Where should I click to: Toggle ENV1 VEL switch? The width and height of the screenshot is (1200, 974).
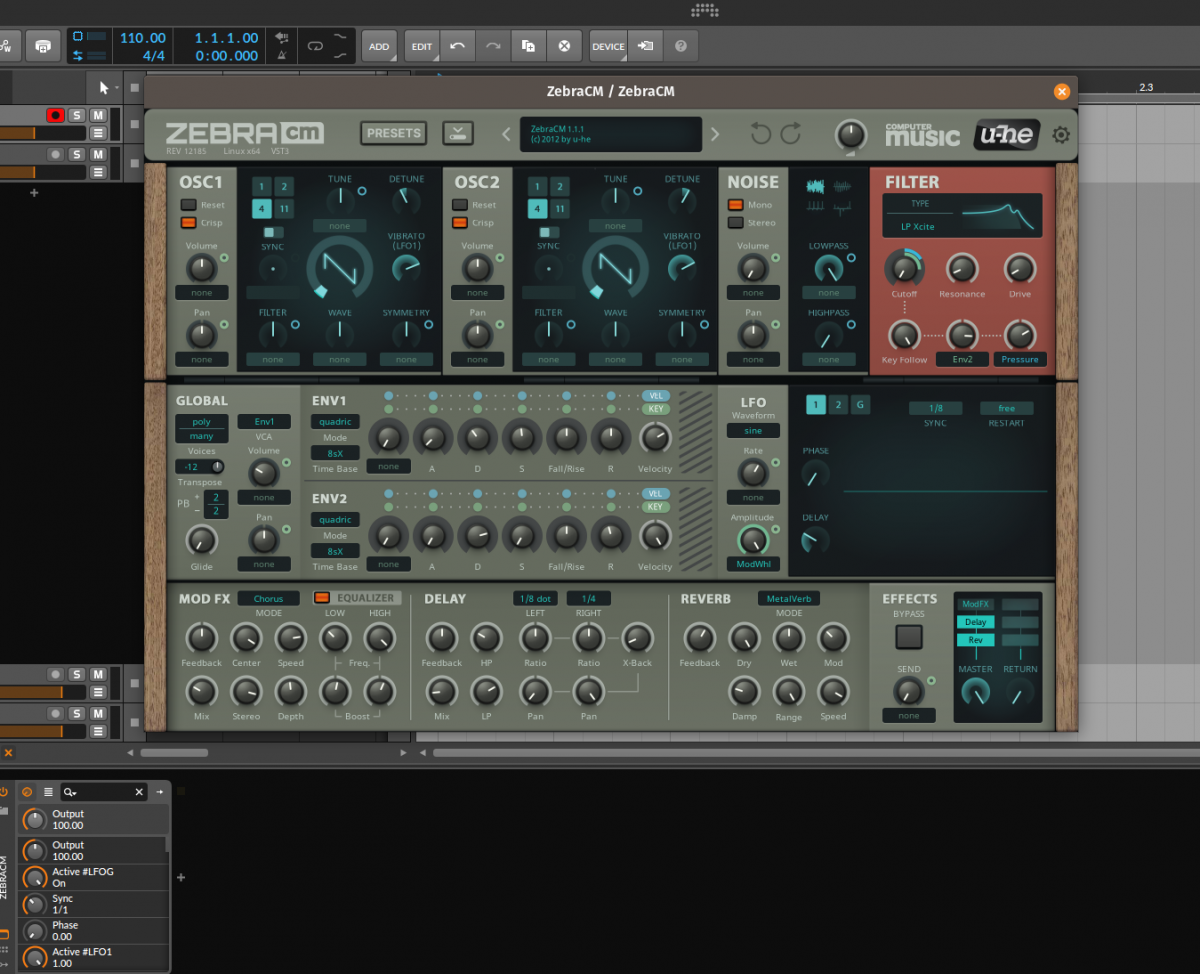[x=656, y=396]
